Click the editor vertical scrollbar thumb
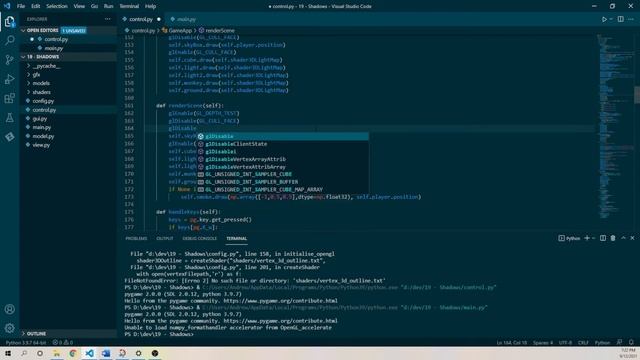Screen dimensions: 640x360 point(637,95)
